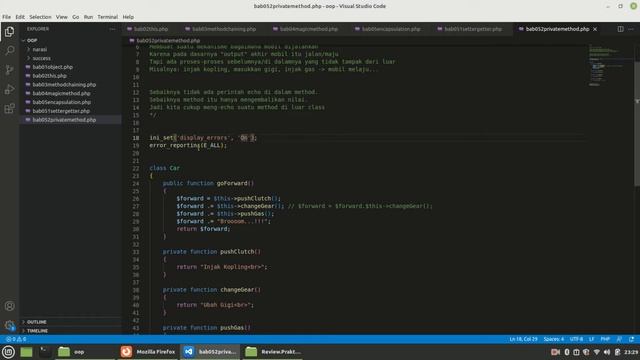Switch to bab04magicmethod.php tab

pos(309,29)
